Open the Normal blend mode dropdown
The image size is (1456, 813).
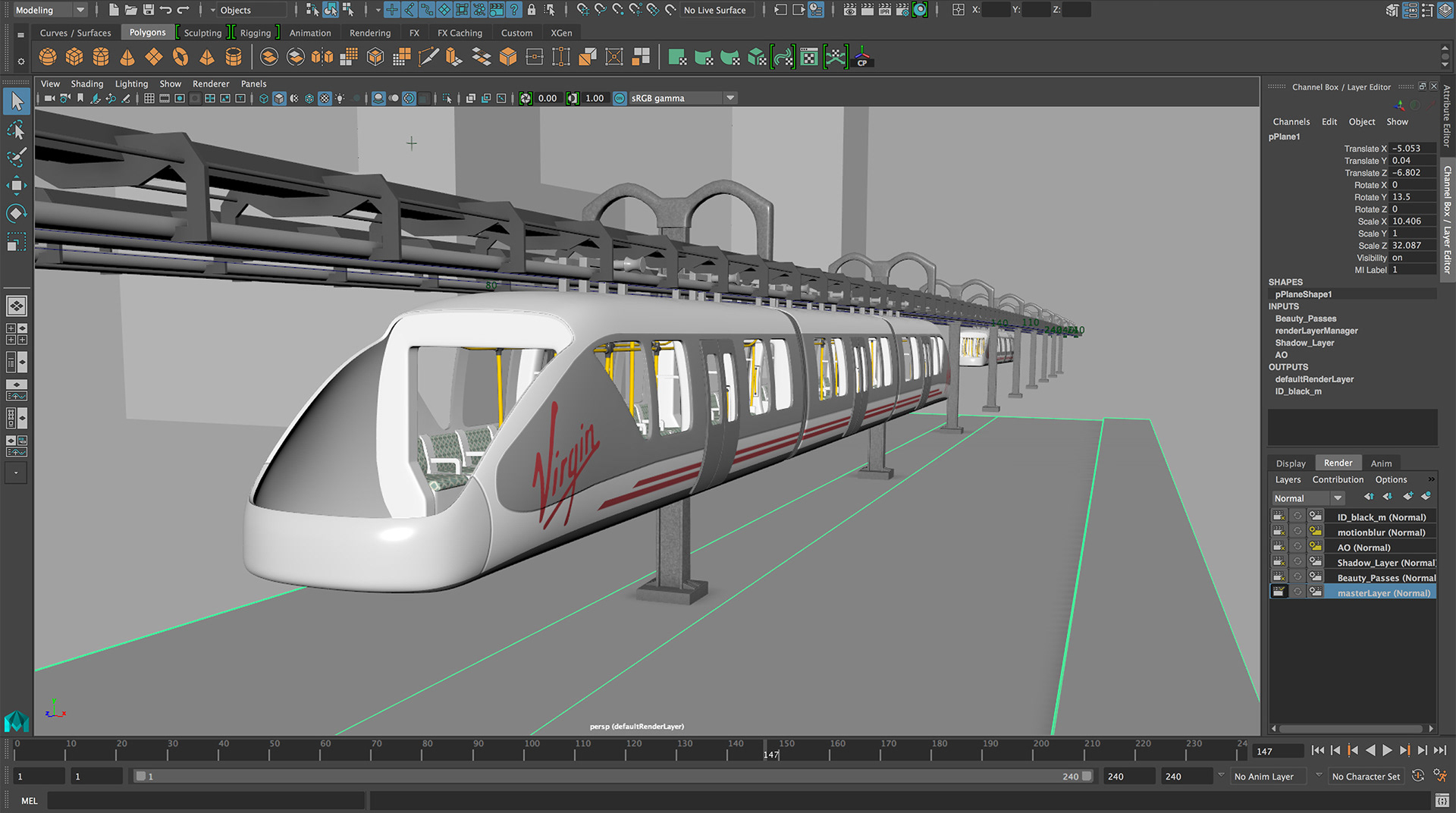[1308, 498]
